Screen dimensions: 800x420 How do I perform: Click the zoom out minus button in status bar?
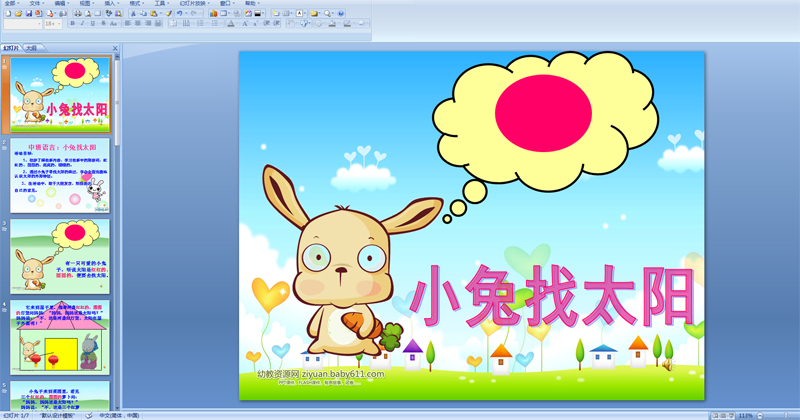coord(760,416)
